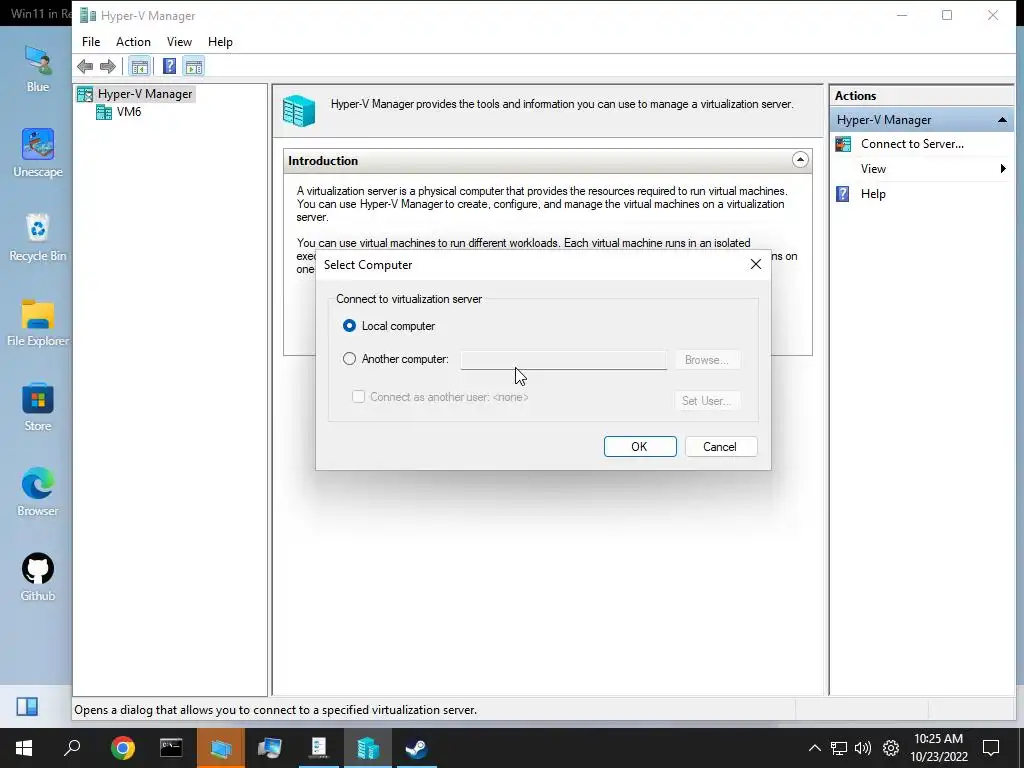Show hidden tray icons chevron
Screen dimensions: 1024x768
tap(814, 748)
